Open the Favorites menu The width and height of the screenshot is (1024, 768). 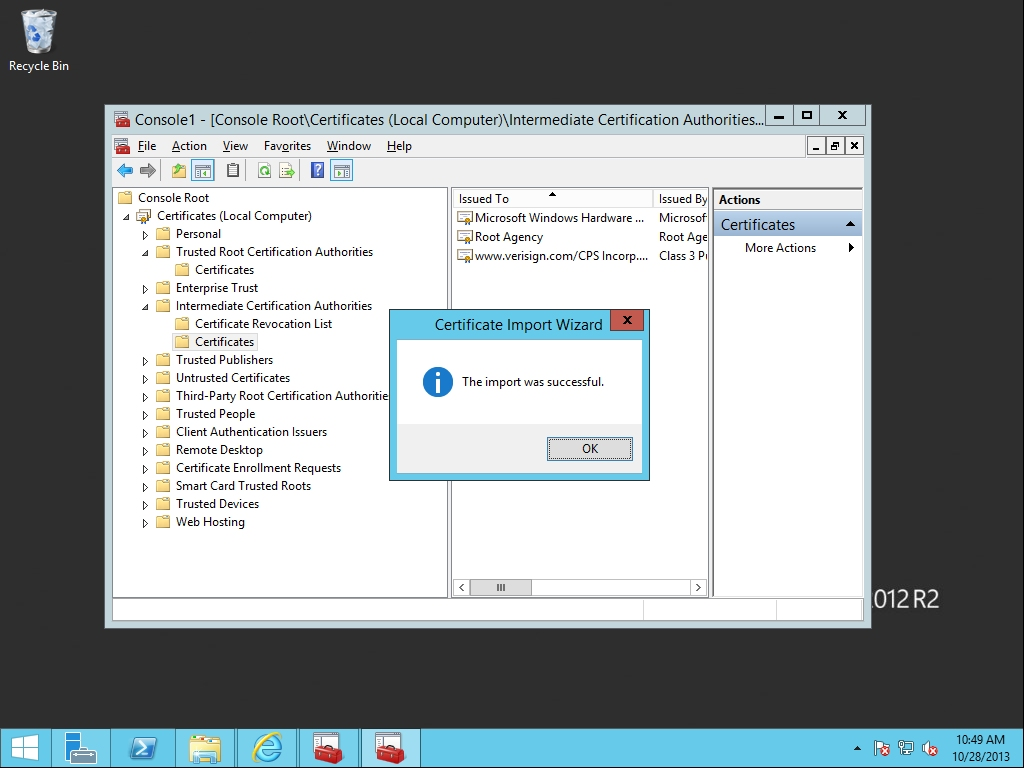(287, 146)
